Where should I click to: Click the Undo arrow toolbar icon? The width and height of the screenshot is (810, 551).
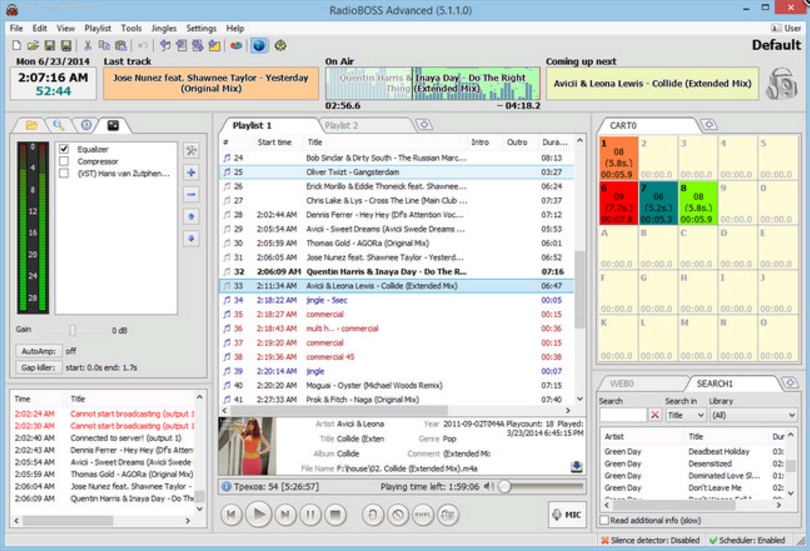tap(143, 45)
